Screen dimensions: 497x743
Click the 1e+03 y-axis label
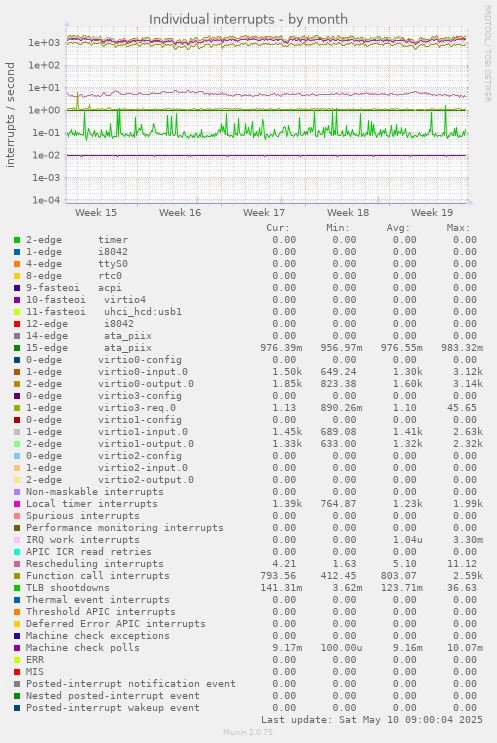pos(44,43)
